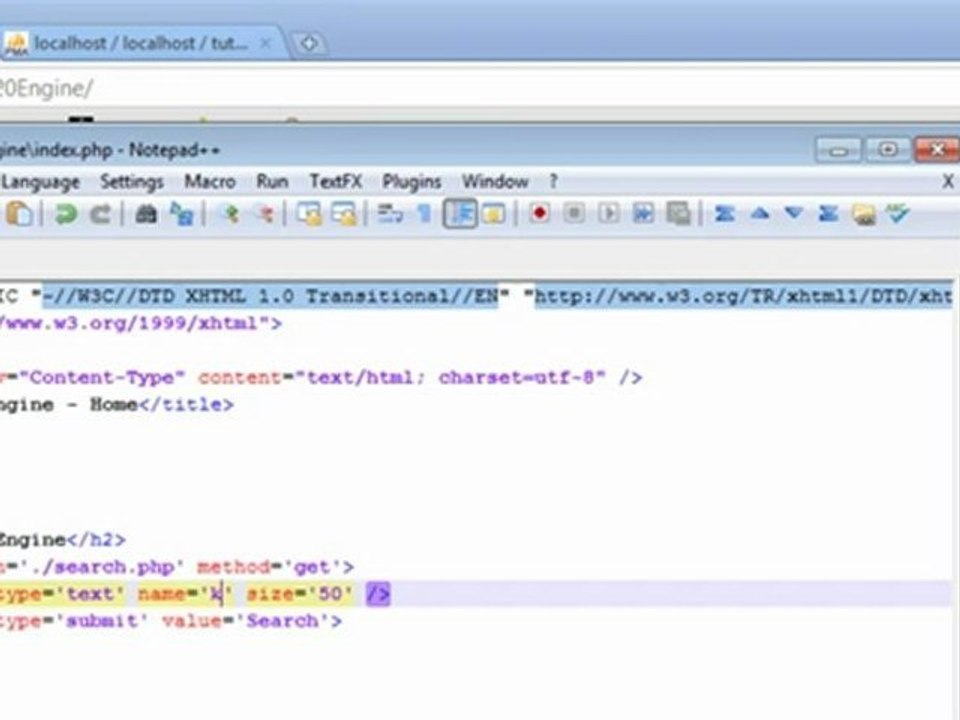
Task: Undo the last edit with the green arrow
Action: [66, 214]
